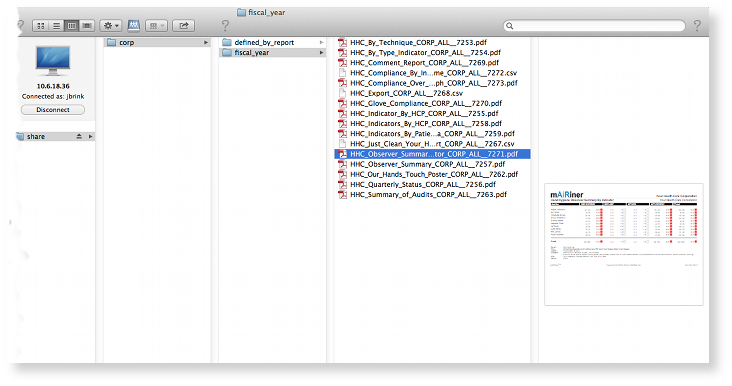Switch to list view mode
The height and width of the screenshot is (386, 732).
tap(56, 26)
